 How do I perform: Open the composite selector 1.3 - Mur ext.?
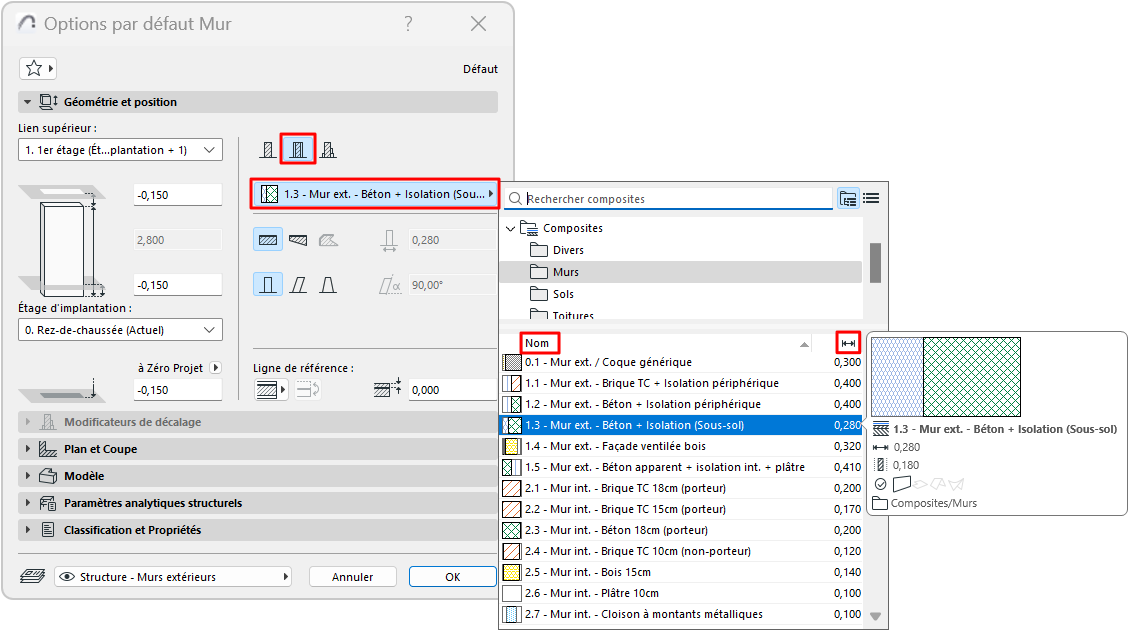pos(375,194)
